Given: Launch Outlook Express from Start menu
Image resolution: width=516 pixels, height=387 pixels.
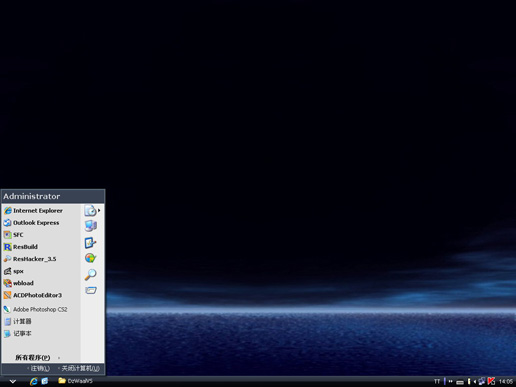Looking at the screenshot, I should pos(41,223).
